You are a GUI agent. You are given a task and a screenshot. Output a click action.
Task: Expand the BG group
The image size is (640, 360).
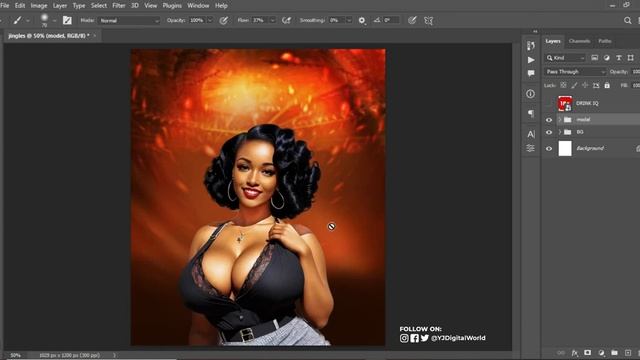(x=560, y=132)
